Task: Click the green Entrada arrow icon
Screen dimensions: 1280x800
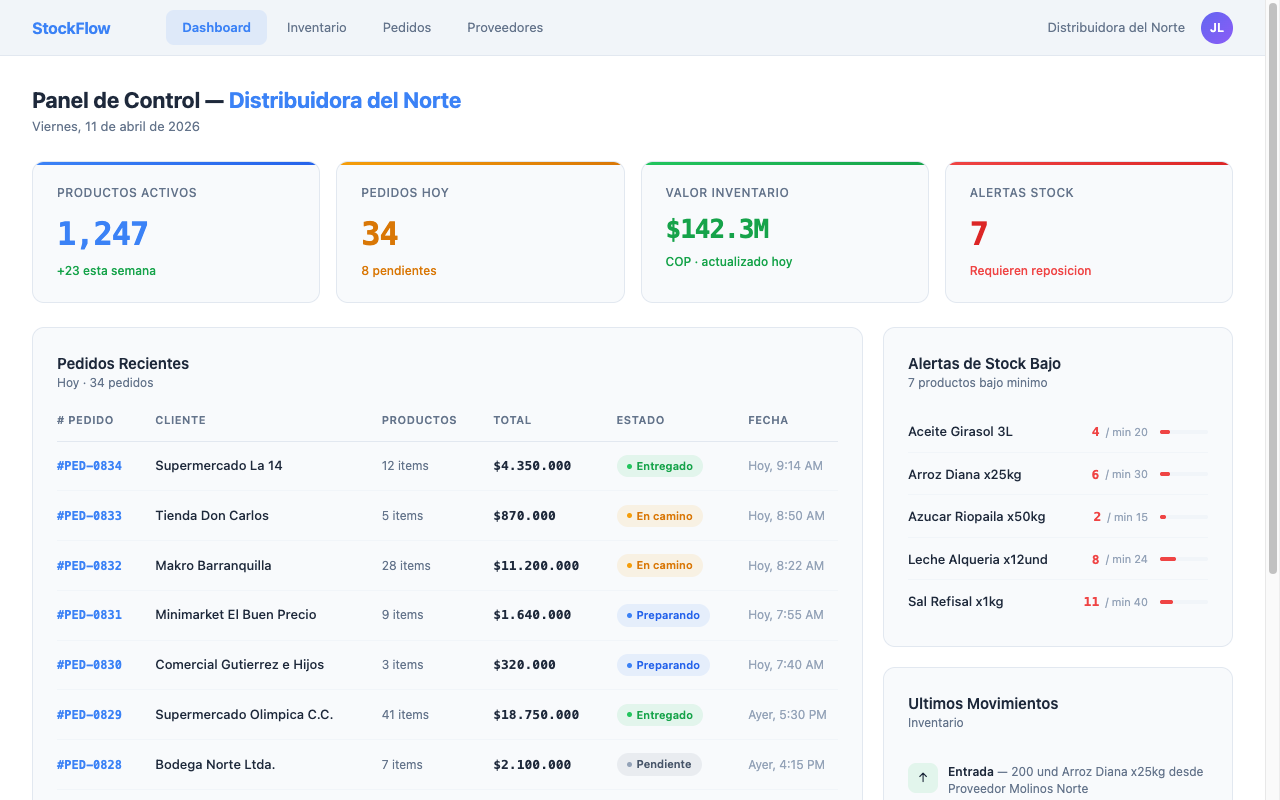Action: point(921,777)
